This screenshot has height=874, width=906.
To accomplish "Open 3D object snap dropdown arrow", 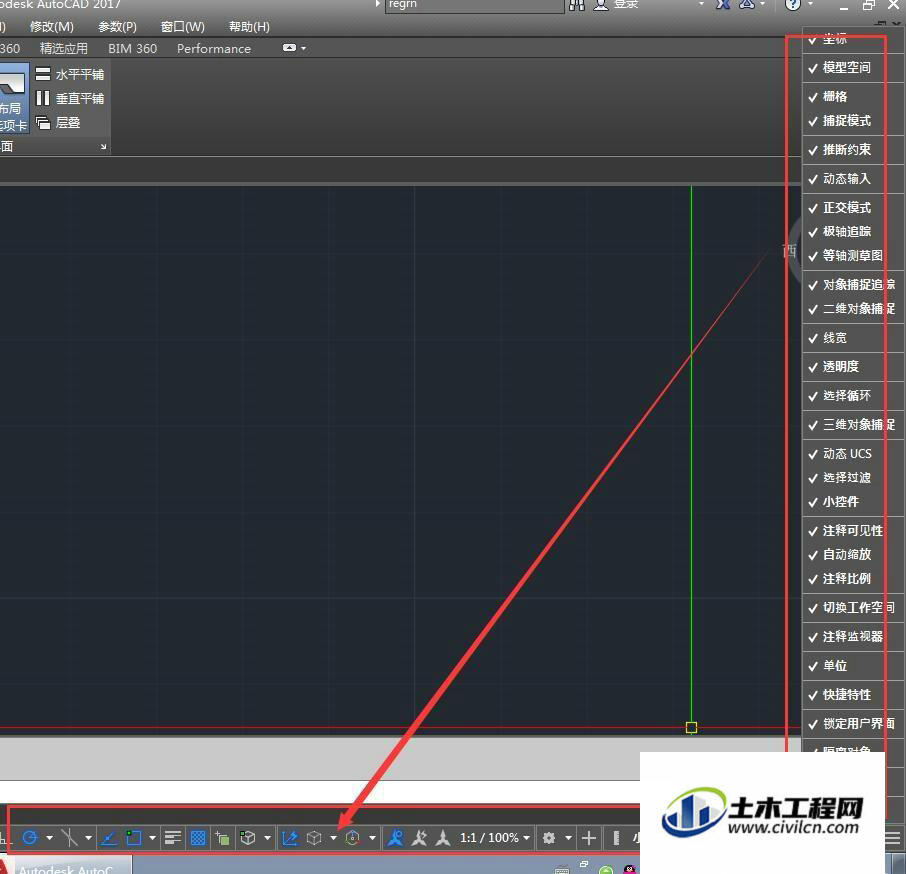I will click(268, 838).
